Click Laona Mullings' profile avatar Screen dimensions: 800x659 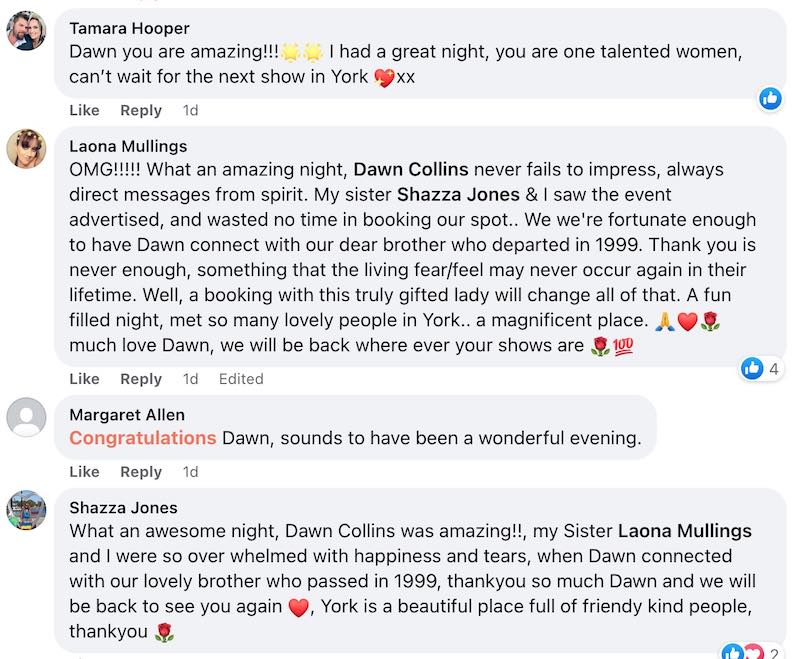(x=27, y=148)
